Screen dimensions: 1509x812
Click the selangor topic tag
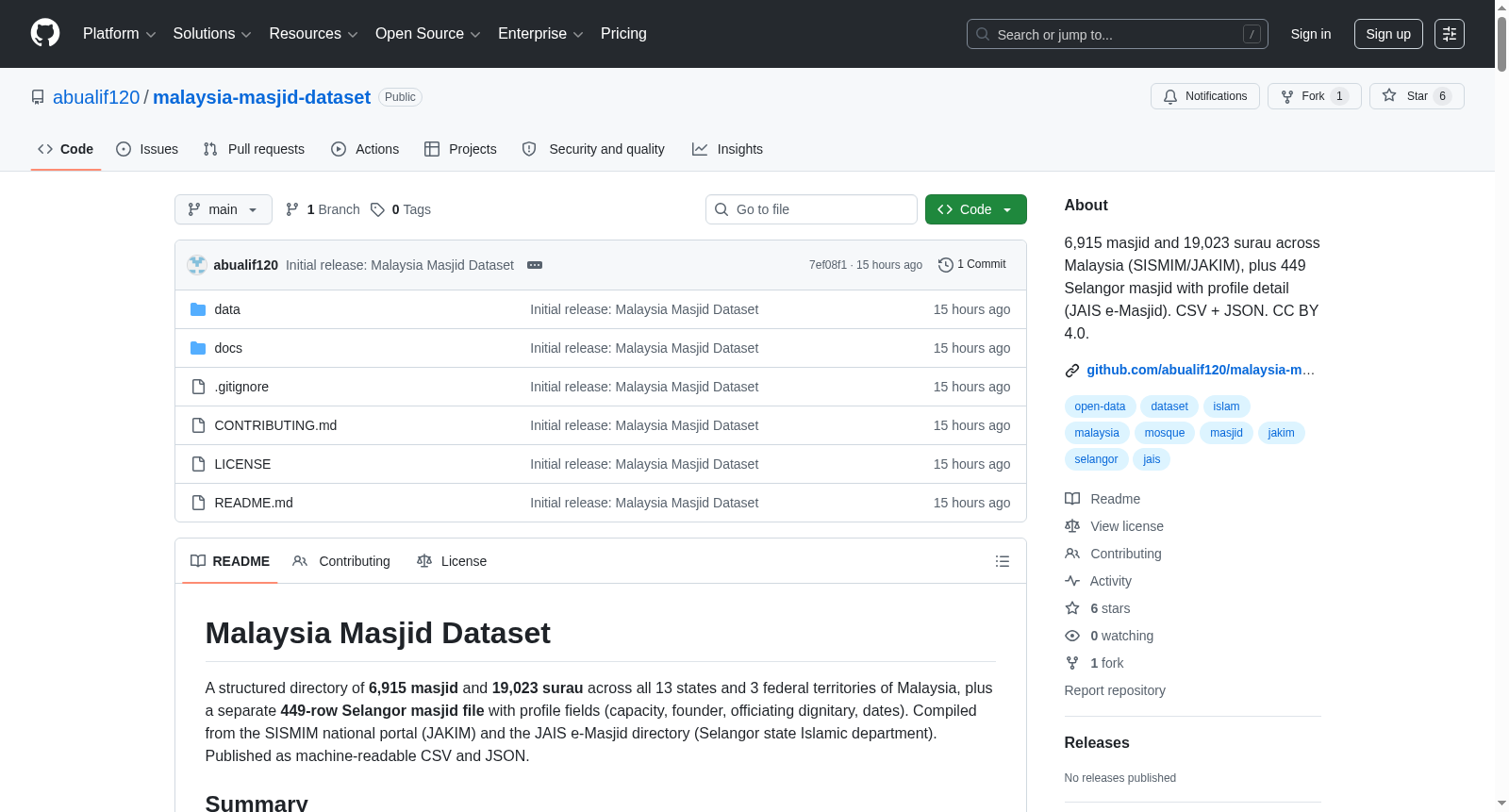(x=1096, y=459)
